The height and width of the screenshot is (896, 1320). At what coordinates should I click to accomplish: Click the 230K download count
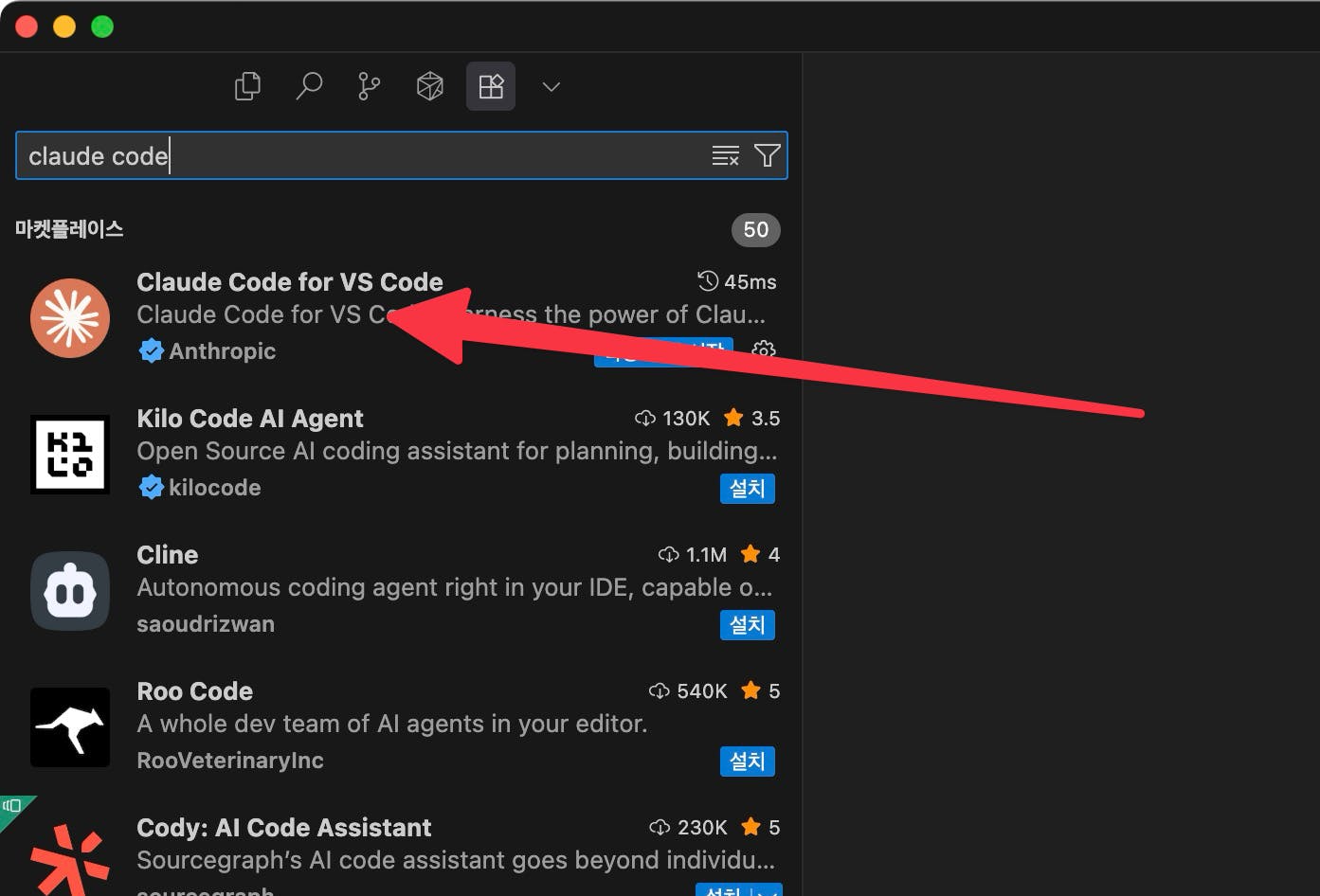702,828
